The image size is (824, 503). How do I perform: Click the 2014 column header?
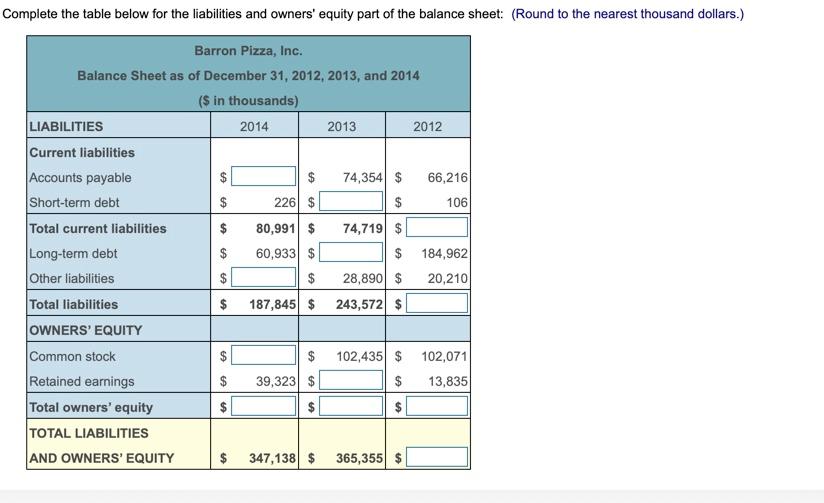pyautogui.click(x=254, y=127)
